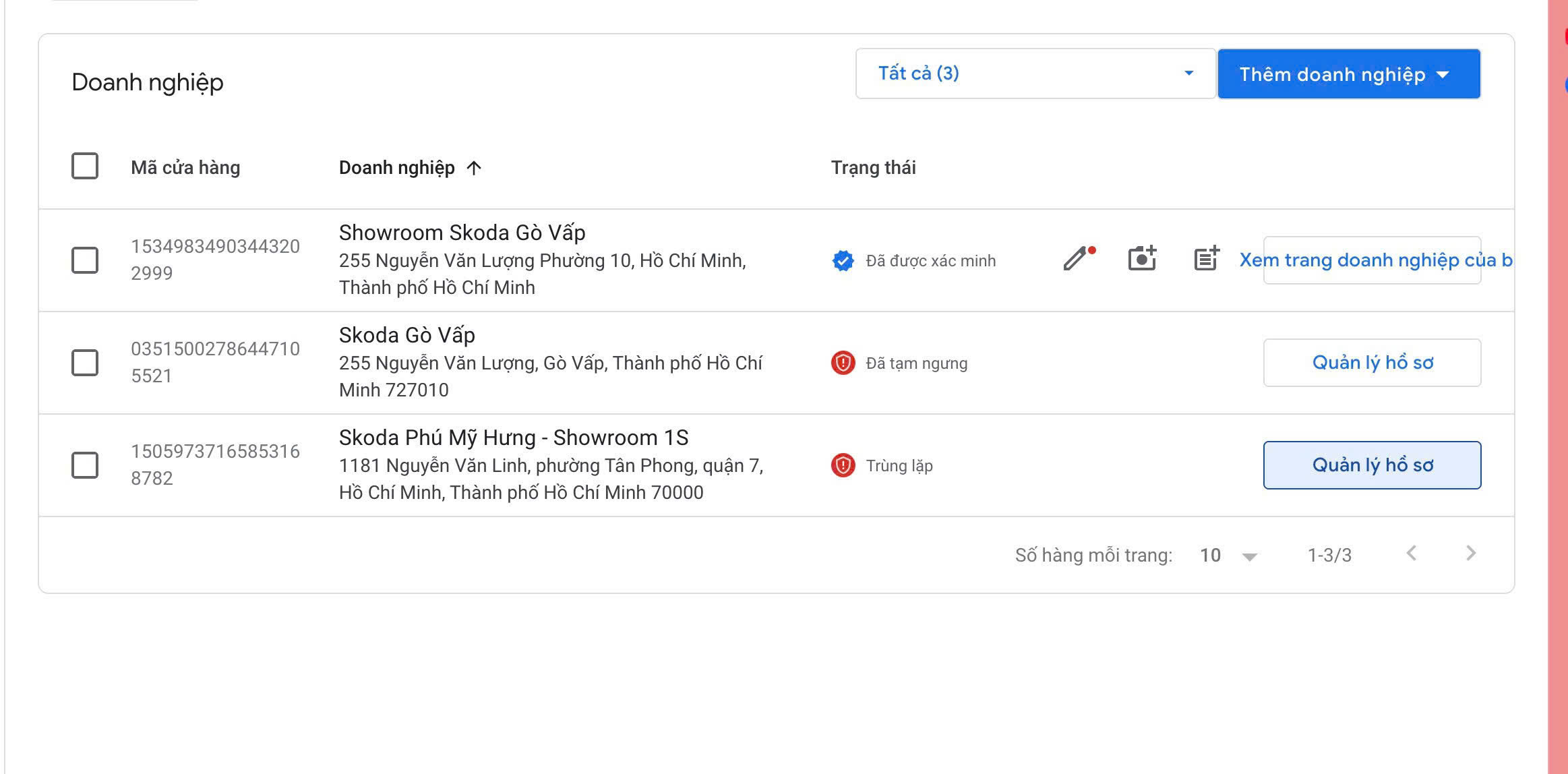This screenshot has width=1568, height=774.
Task: Expand the Thêm doanh nghiệp dropdown arrow
Action: click(x=1443, y=75)
